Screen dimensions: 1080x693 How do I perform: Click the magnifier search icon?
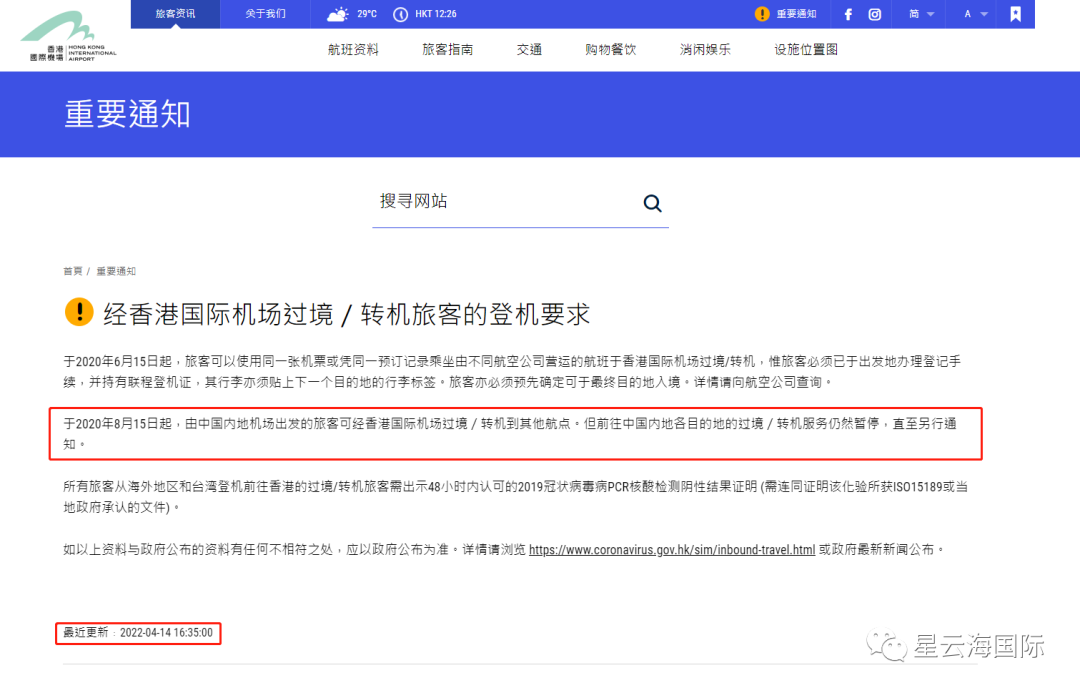(652, 204)
